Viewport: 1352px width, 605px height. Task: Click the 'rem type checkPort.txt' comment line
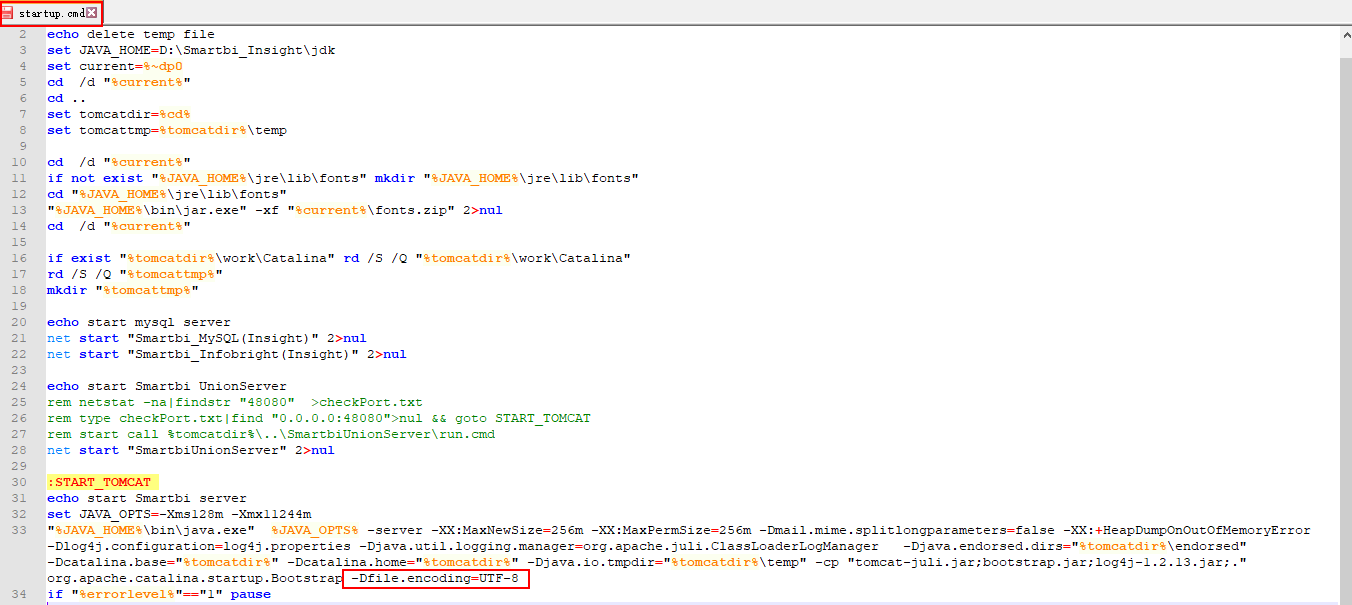point(319,418)
